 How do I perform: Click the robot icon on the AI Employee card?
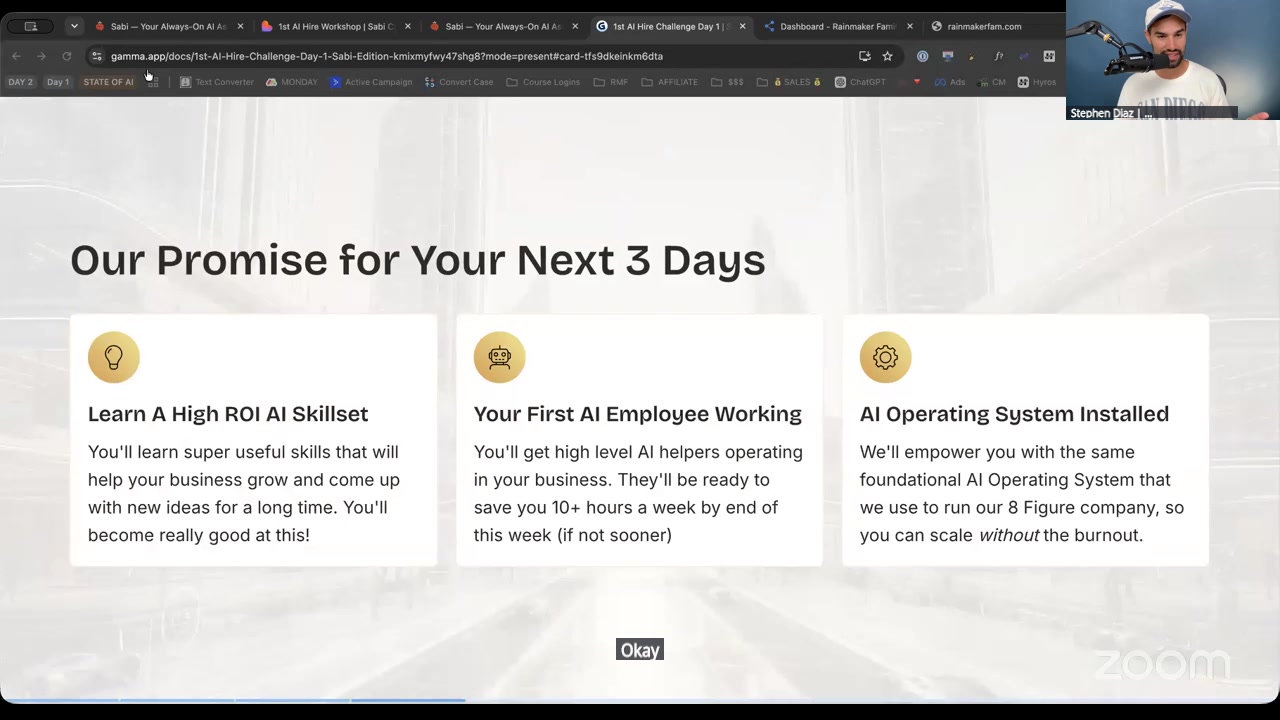[499, 357]
